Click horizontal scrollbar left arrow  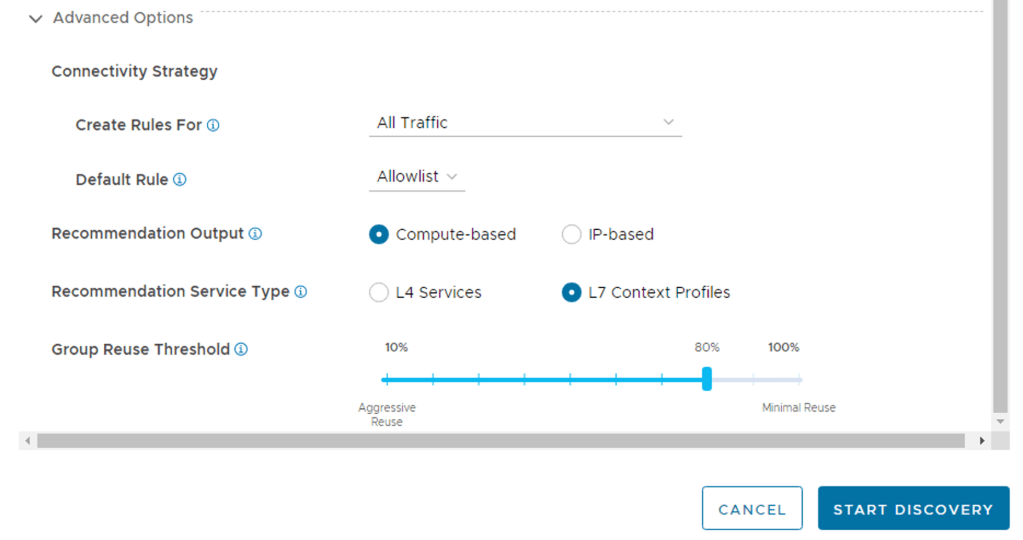point(27,440)
